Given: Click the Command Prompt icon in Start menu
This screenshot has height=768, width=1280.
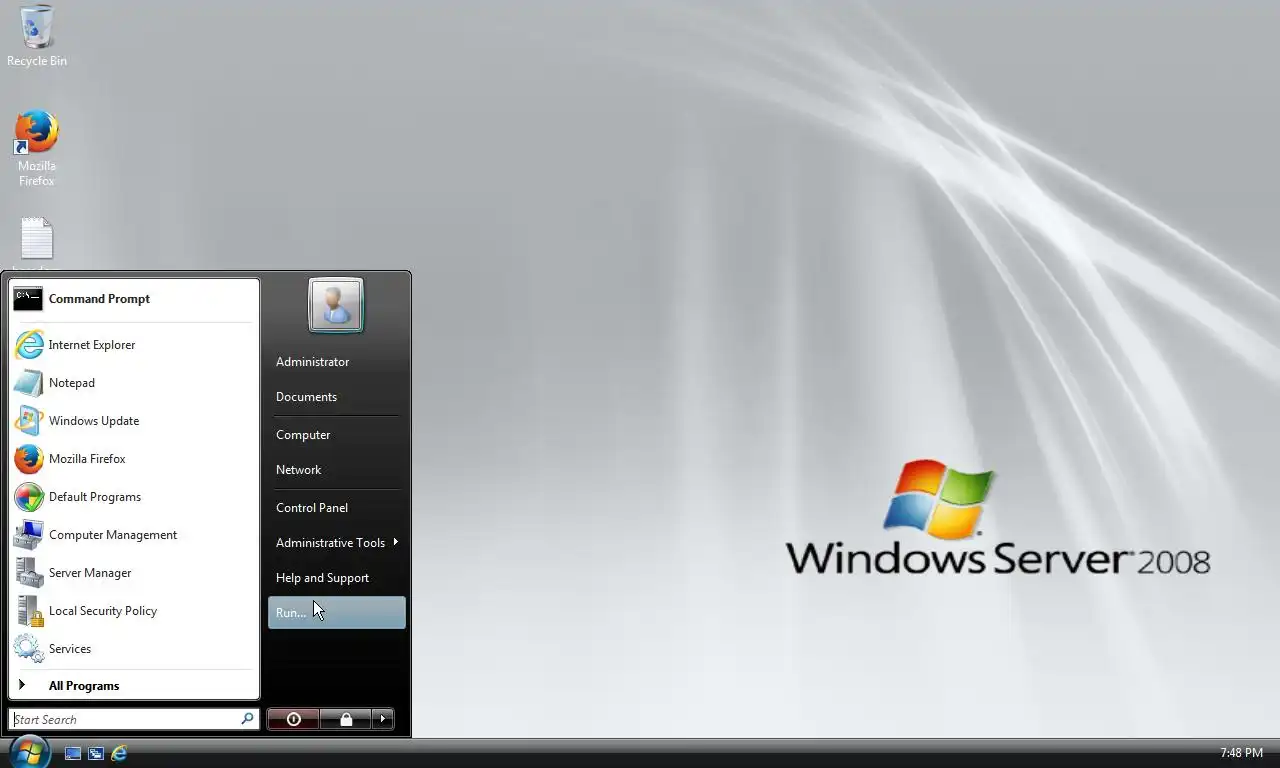Looking at the screenshot, I should 28,298.
